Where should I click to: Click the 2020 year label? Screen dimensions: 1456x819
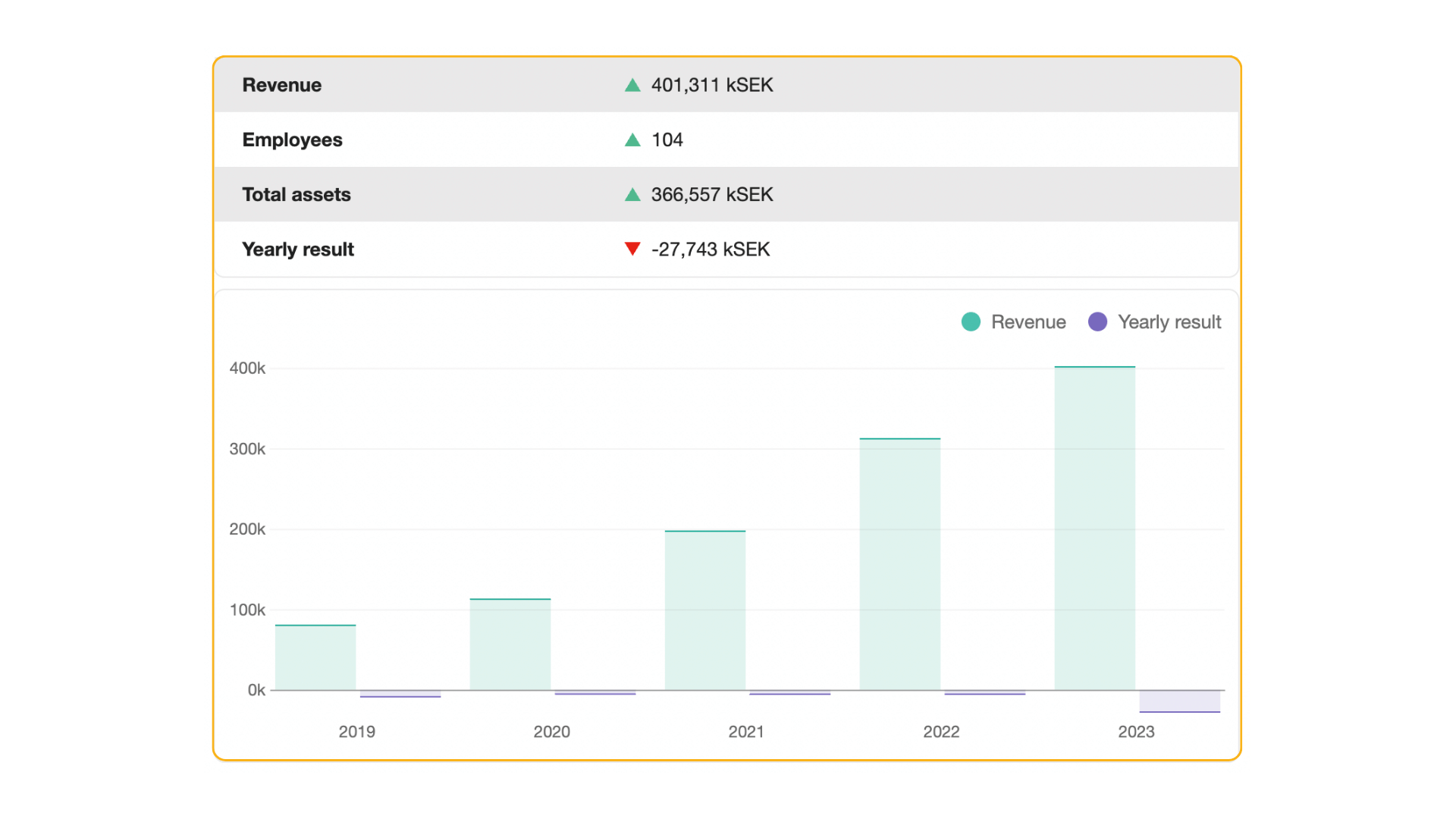551,732
